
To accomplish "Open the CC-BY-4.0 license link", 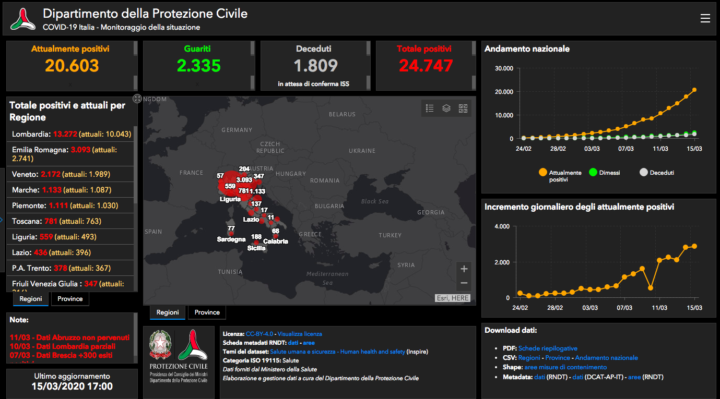I will 259,334.
